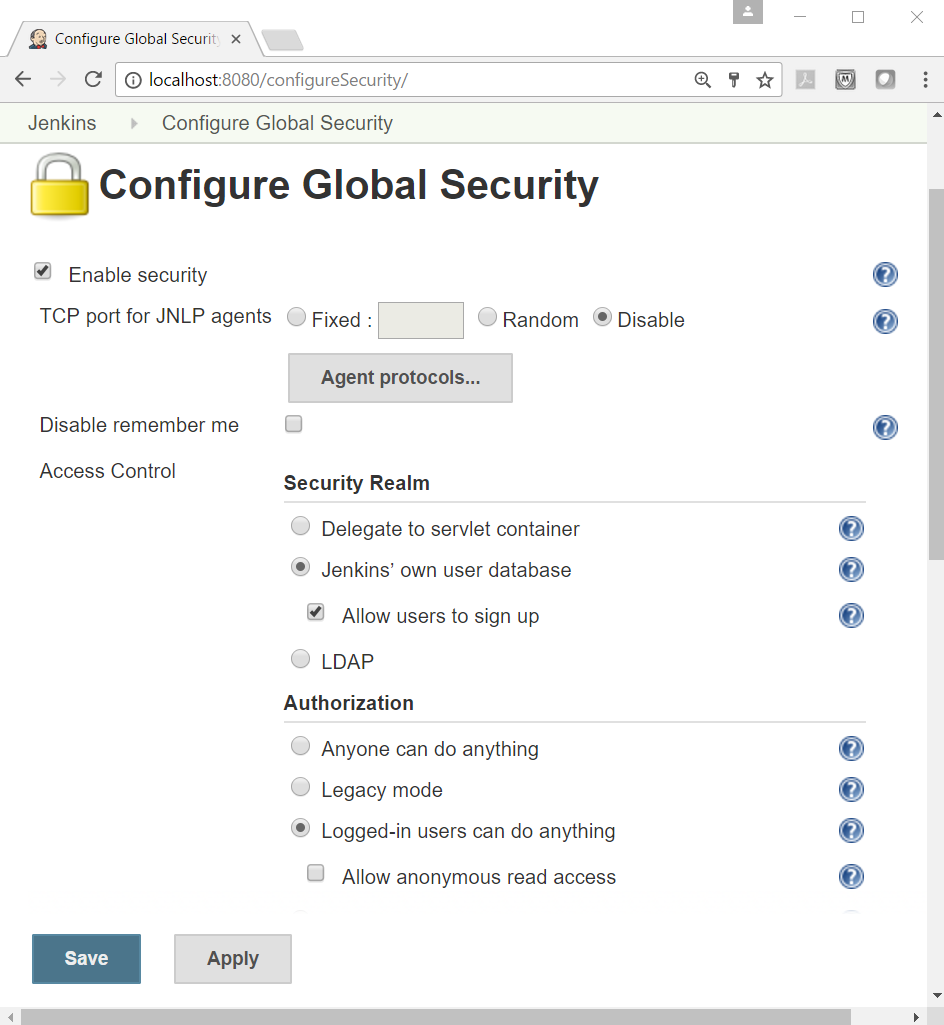Select the Disable TCP port option
Screen dimensions: 944x1025
[x=602, y=317]
